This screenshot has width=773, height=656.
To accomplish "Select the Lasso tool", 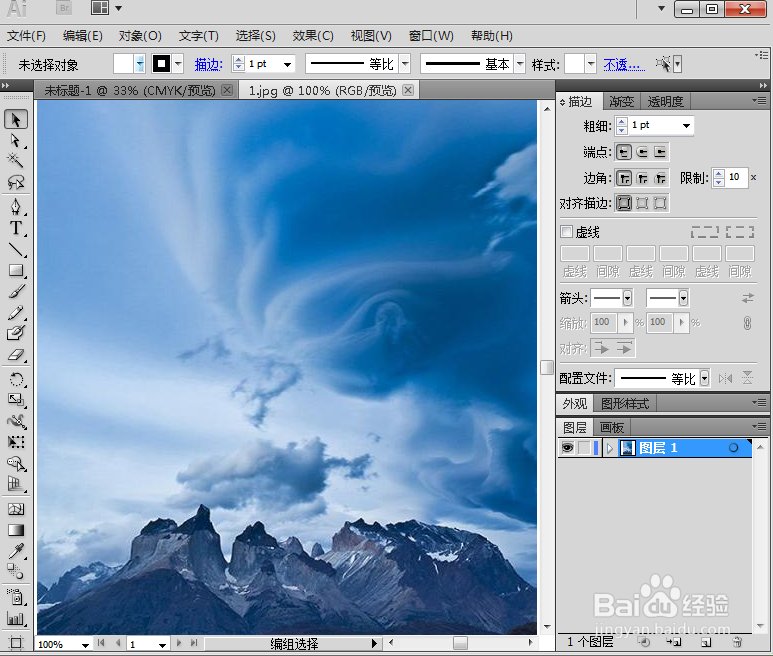I will pyautogui.click(x=16, y=182).
